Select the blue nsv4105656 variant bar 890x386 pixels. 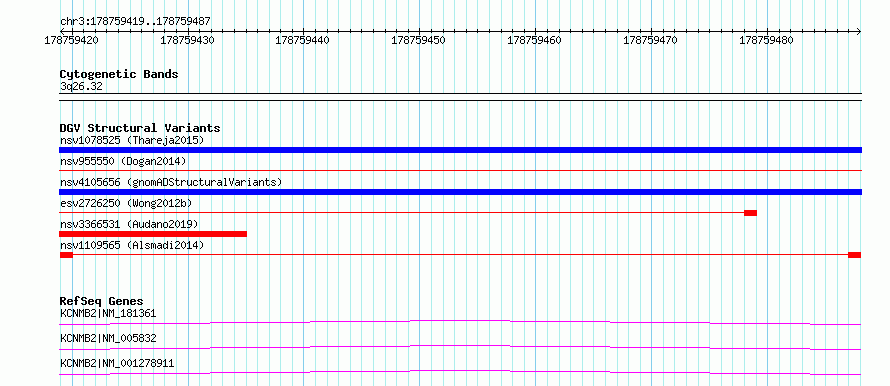click(x=460, y=192)
